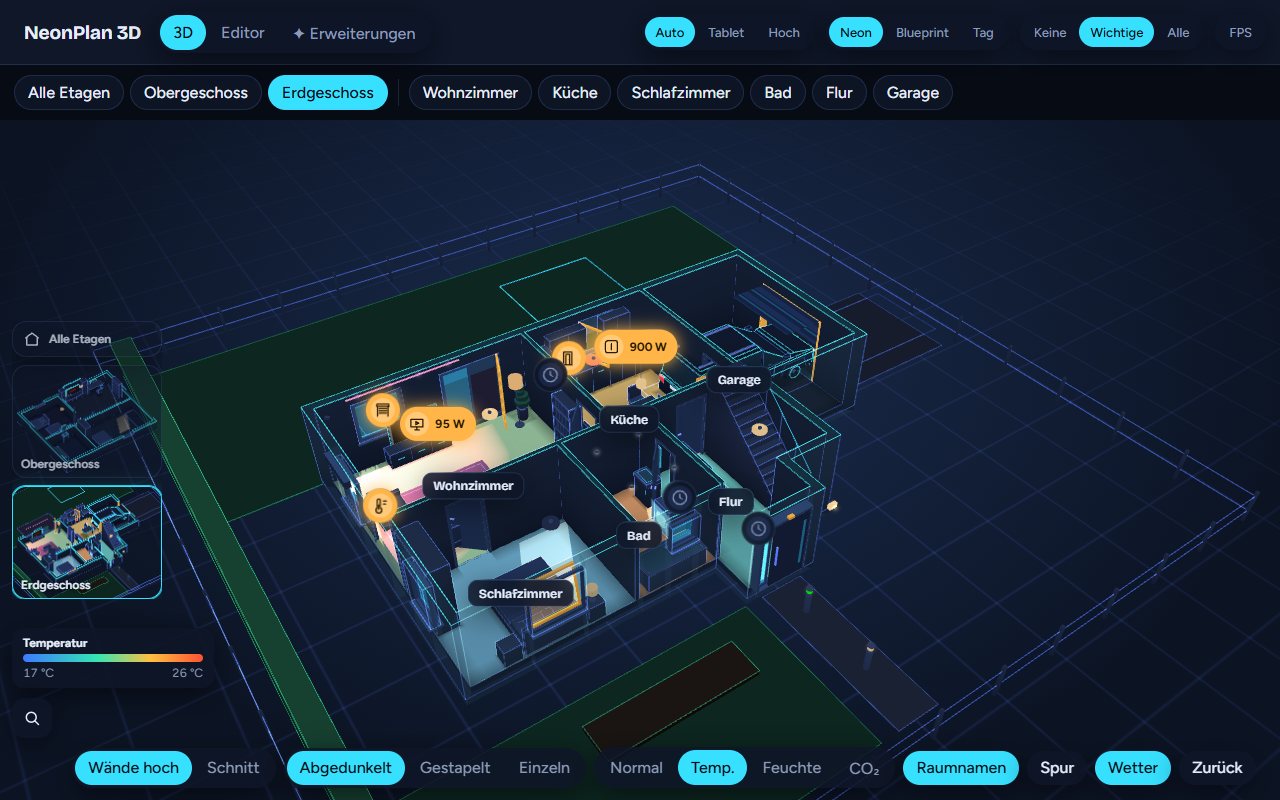Image resolution: width=1280 pixels, height=800 pixels.
Task: Click the clock icon beside the Flur label
Action: (680, 497)
